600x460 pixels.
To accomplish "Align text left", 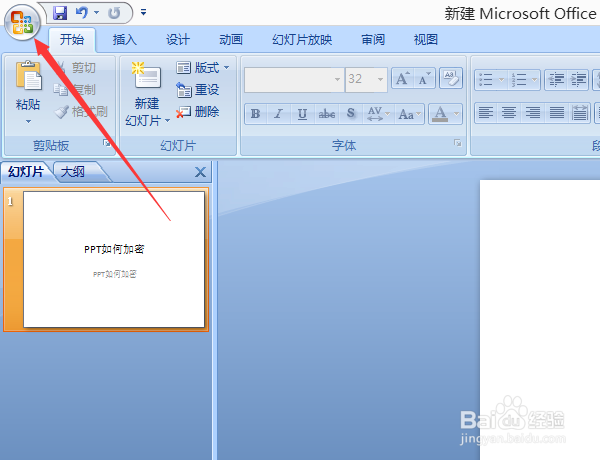I will click(486, 113).
